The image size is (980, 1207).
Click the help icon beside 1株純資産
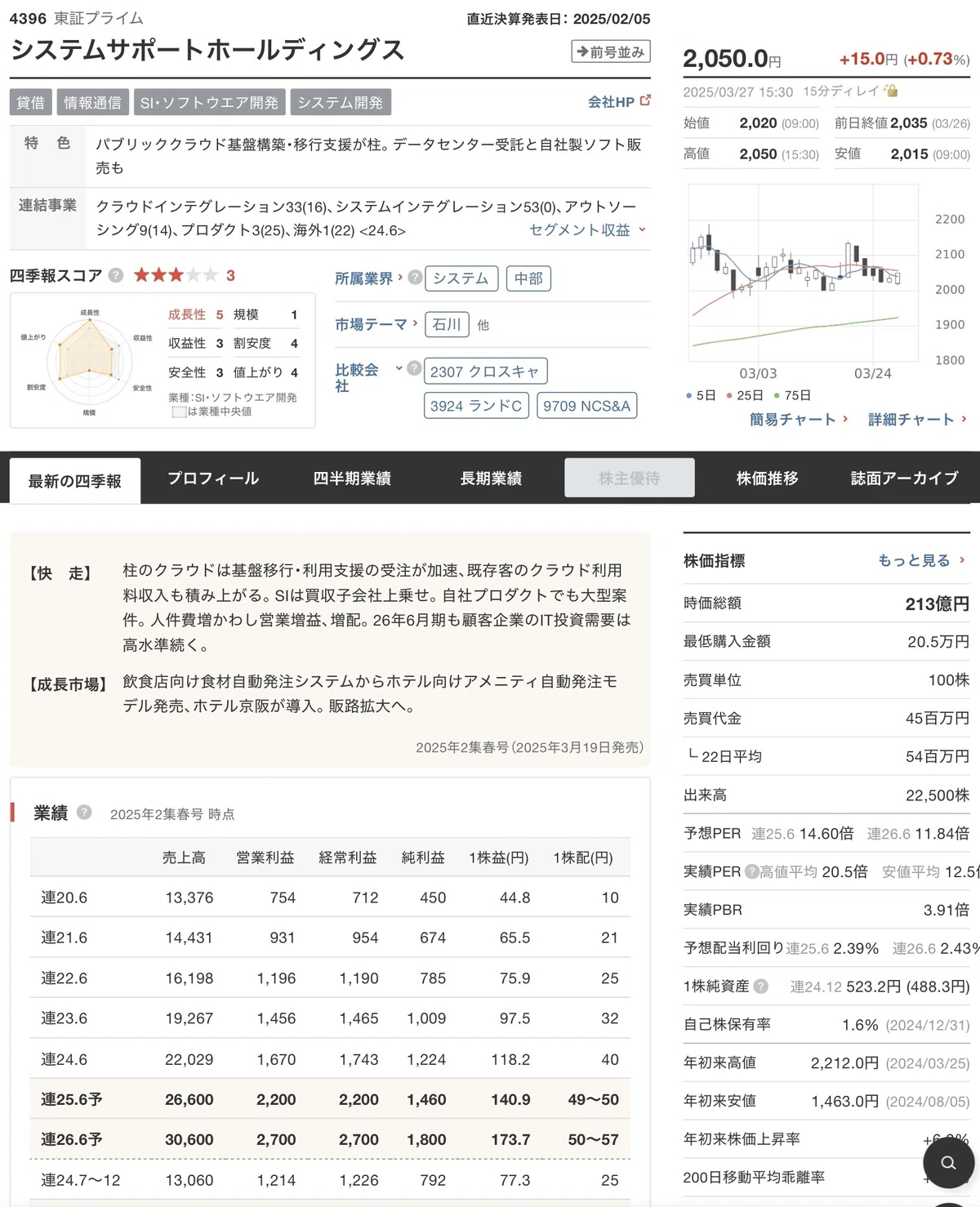pos(760,986)
